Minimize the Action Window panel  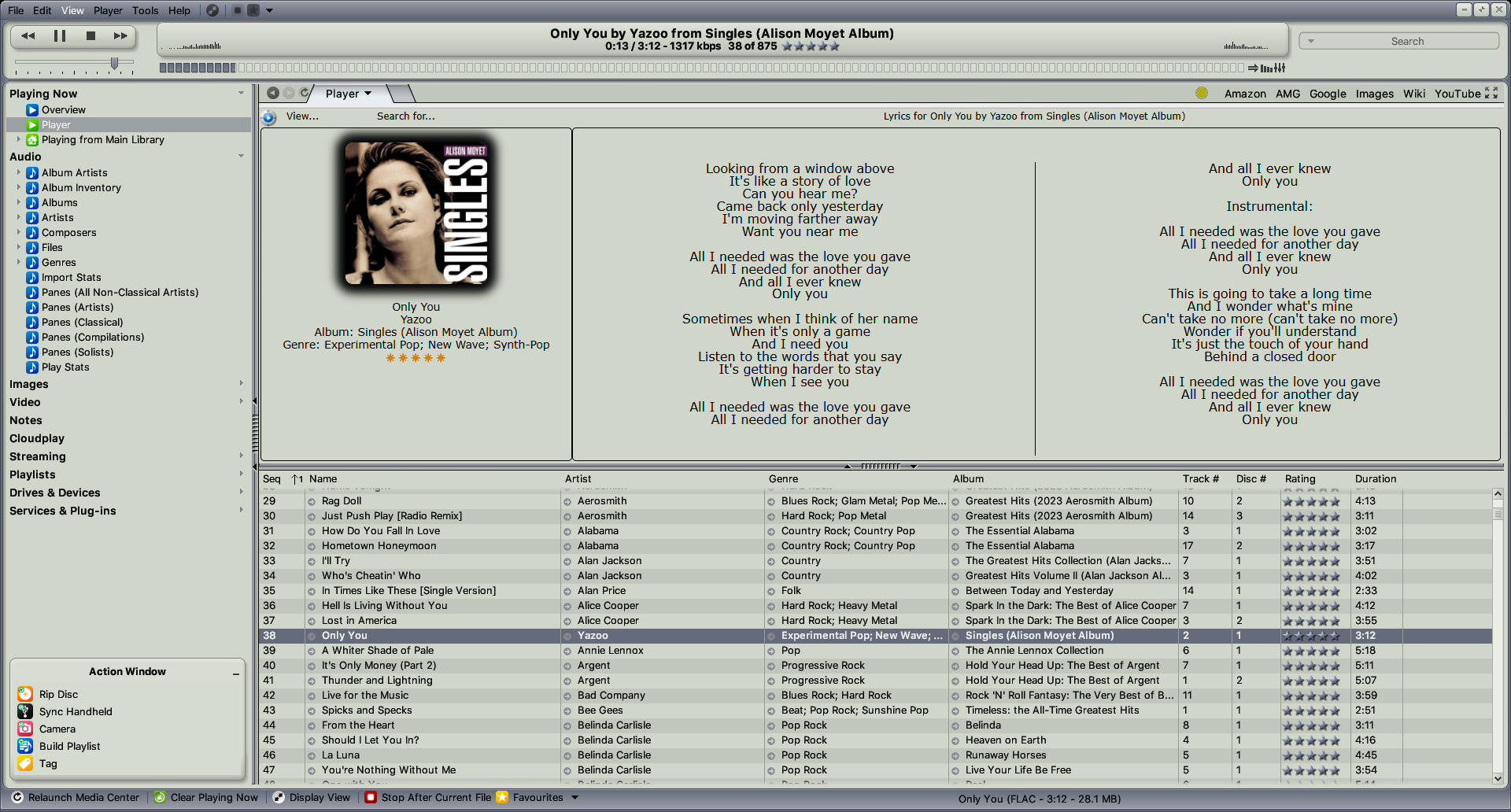tap(235, 674)
